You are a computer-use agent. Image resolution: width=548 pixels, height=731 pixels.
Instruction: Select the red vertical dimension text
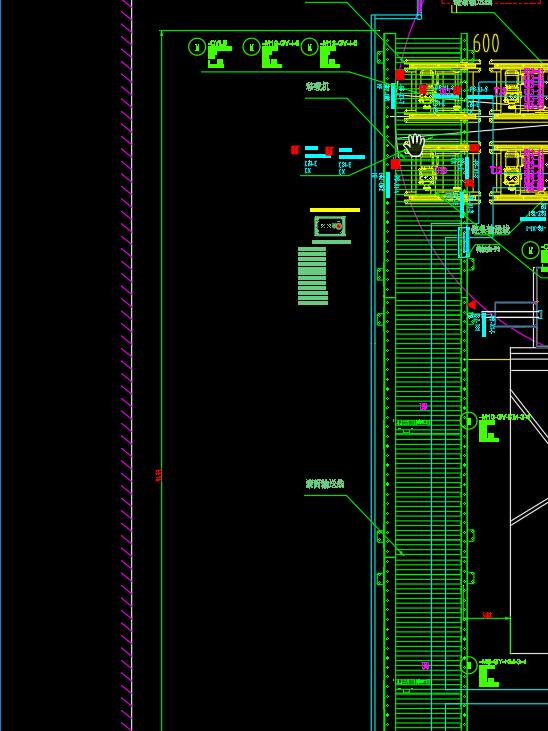pyautogui.click(x=158, y=476)
